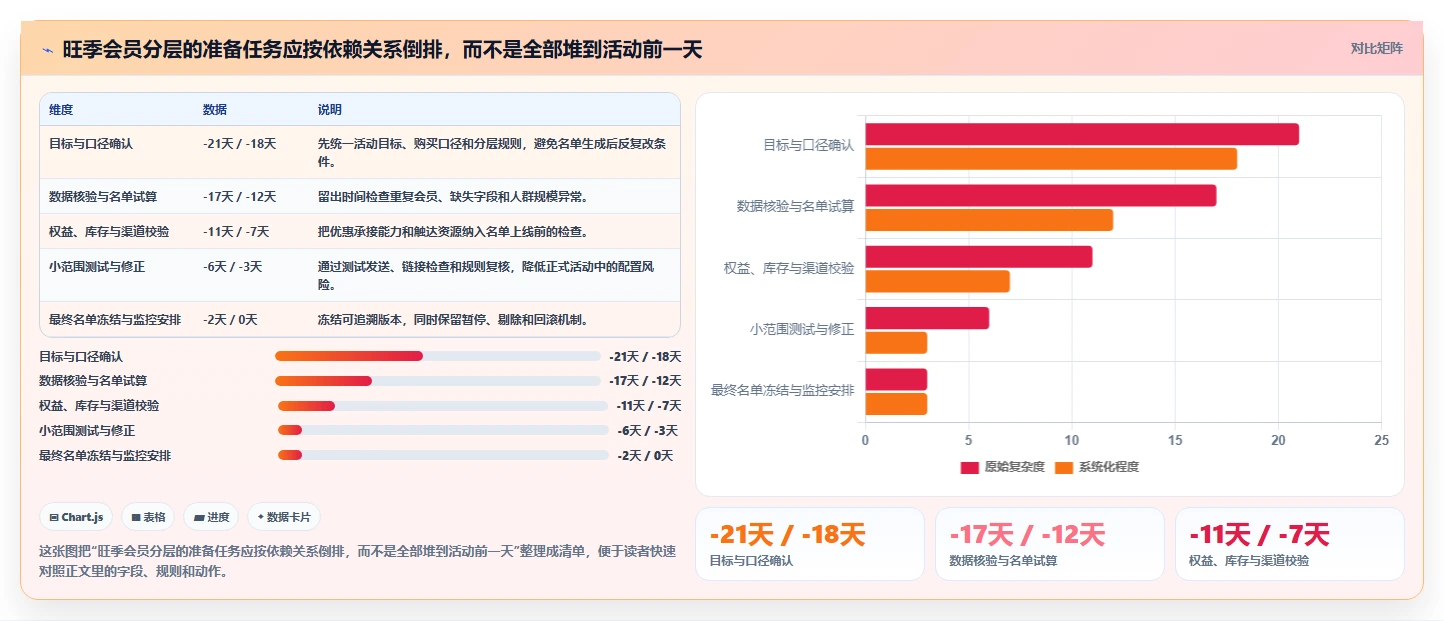
Task: Open the -17天 / -12天 data card
Action: click(x=1049, y=544)
